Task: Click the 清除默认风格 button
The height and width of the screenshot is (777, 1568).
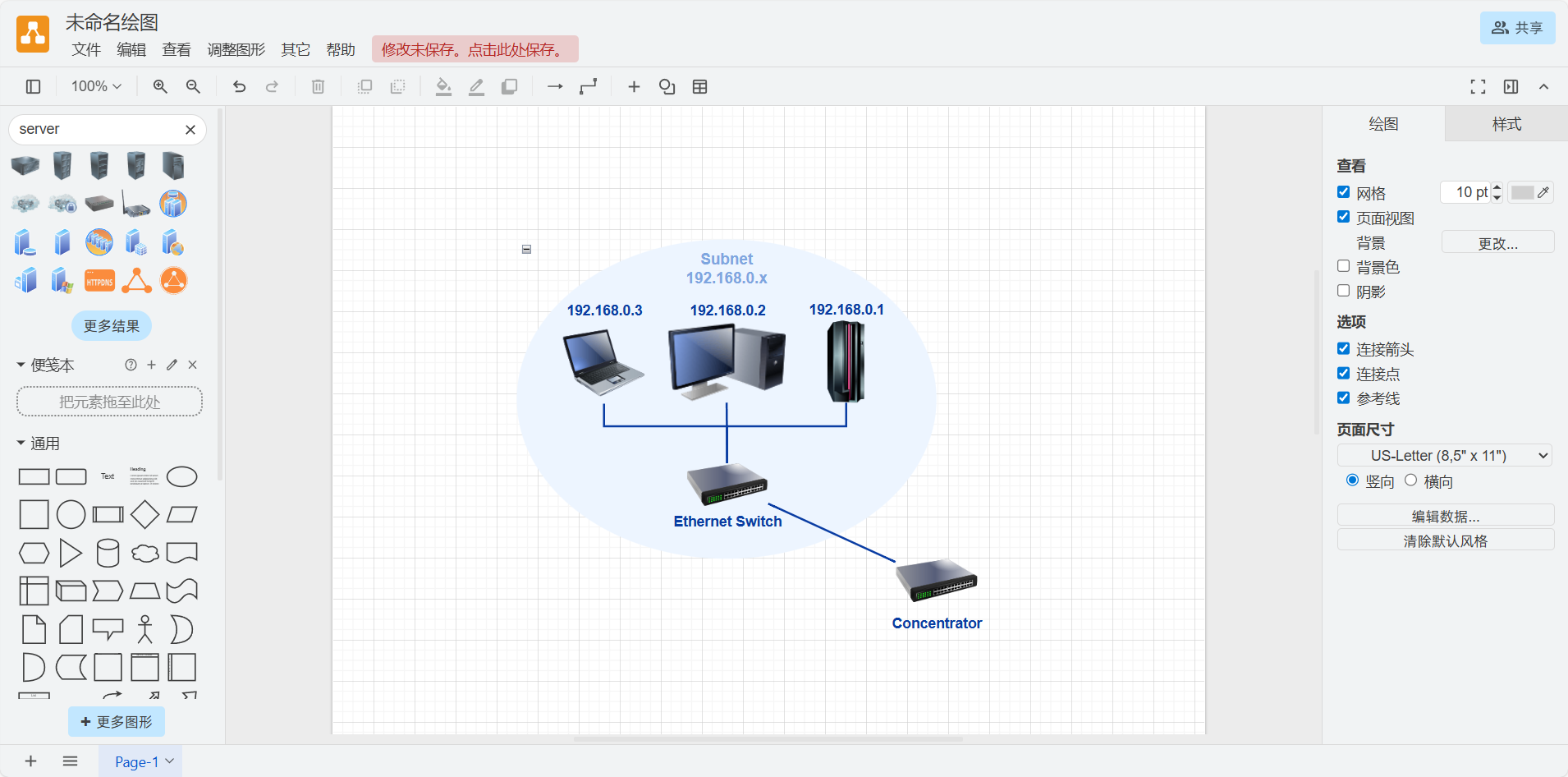Action: click(1446, 540)
